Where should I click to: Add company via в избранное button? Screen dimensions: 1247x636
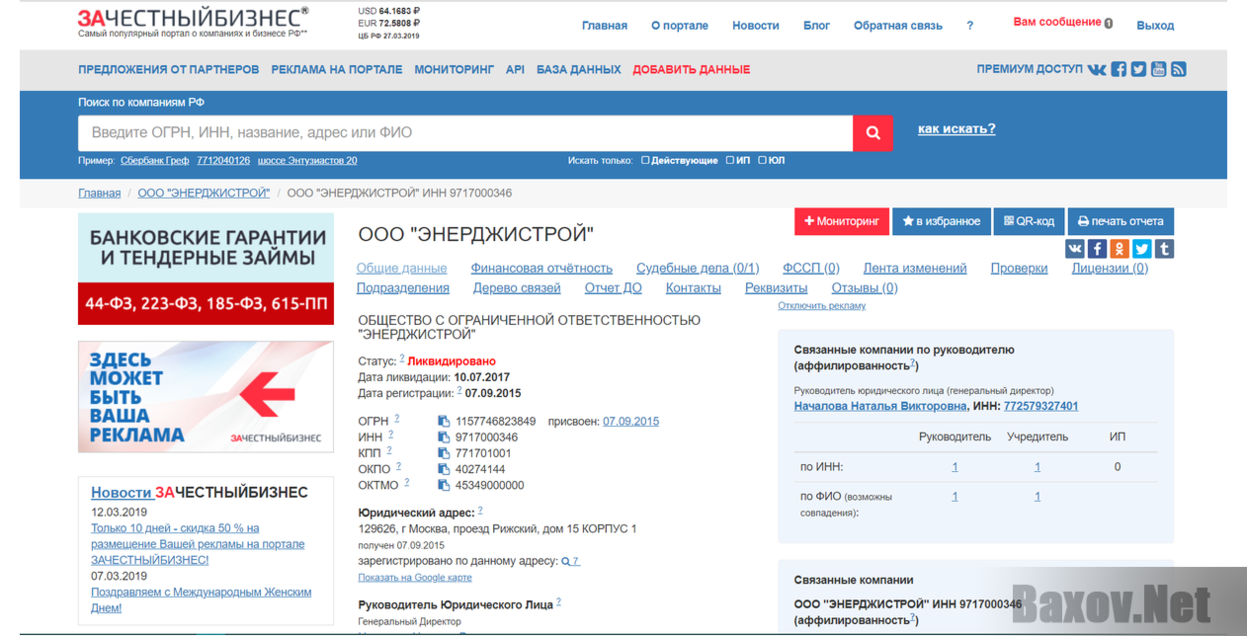pyautogui.click(x=942, y=221)
